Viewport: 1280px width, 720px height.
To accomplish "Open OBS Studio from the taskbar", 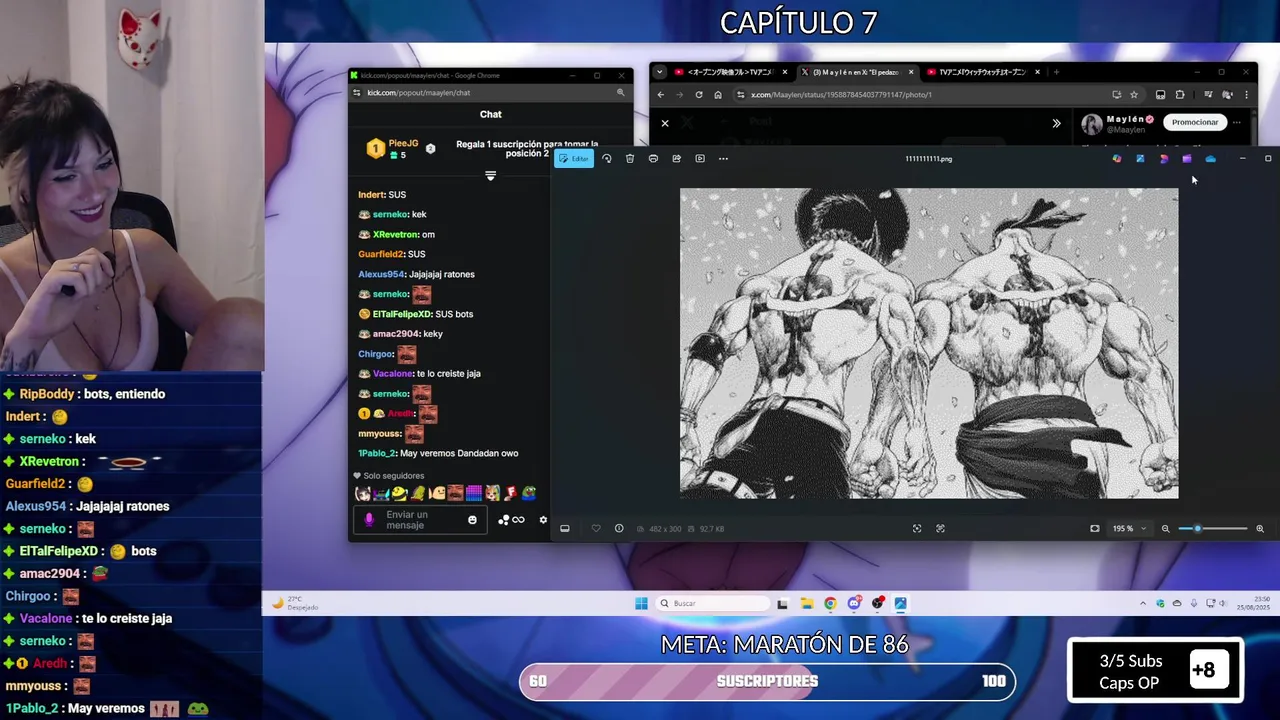I will [877, 603].
